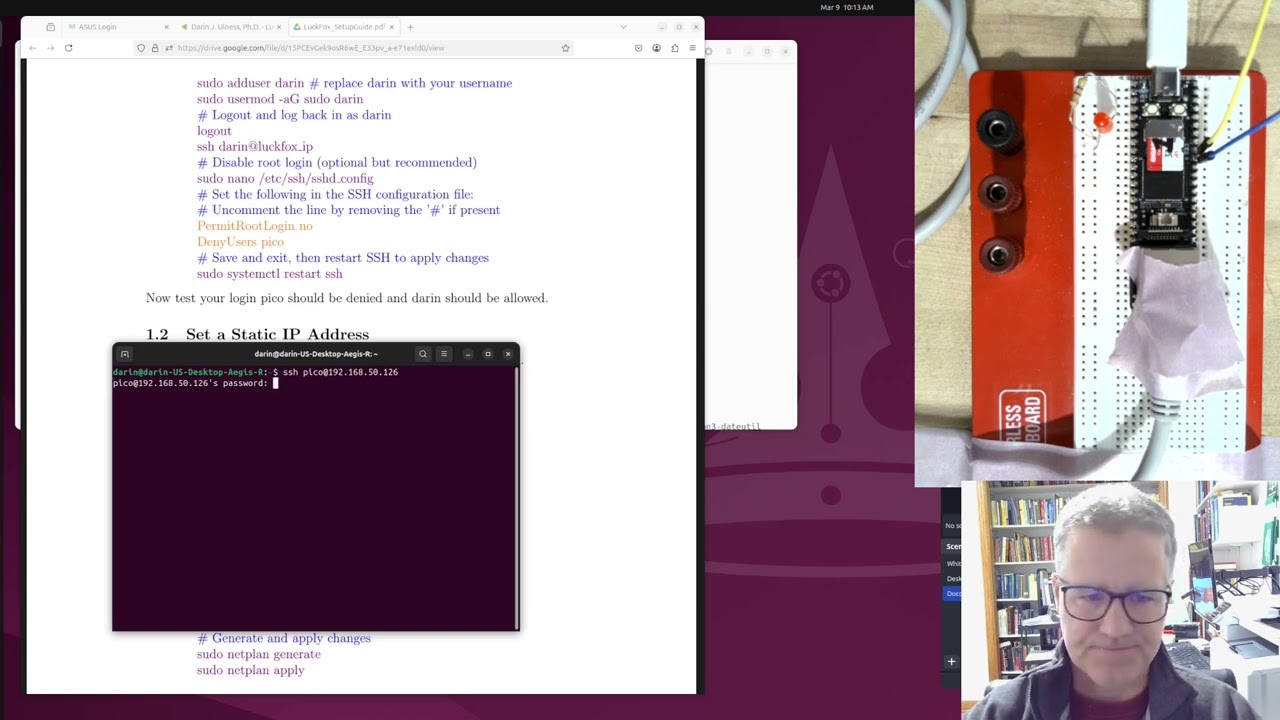Select the LuckFox_SetupGuide.pdf tab
Screen dimensions: 1280x720
(x=343, y=27)
